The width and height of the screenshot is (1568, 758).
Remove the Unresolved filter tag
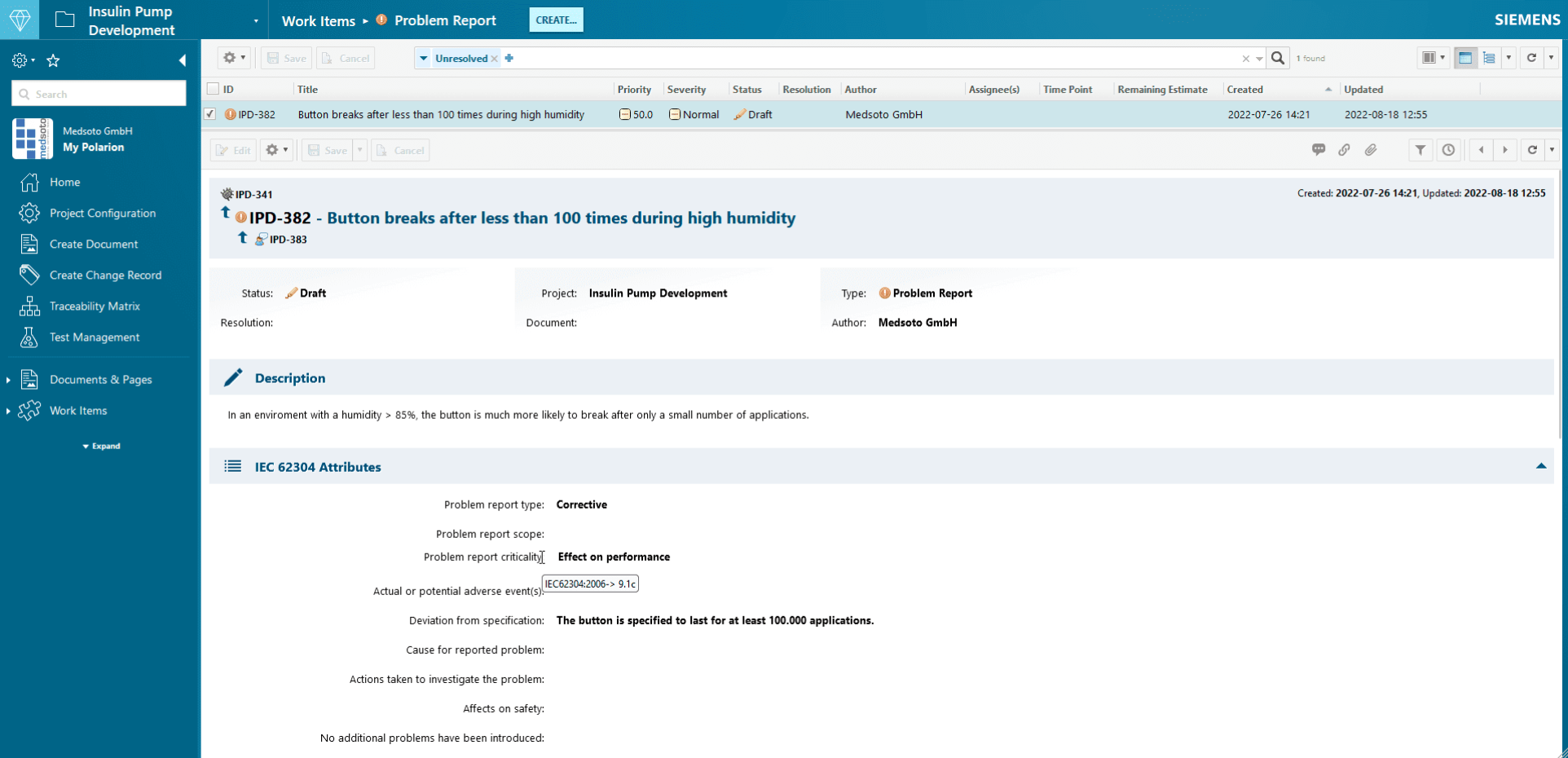[x=495, y=59]
